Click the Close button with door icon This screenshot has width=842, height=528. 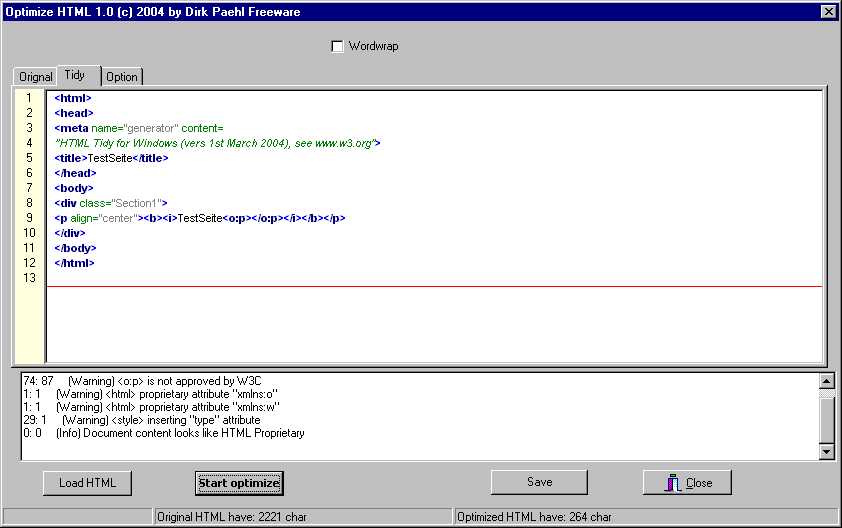click(x=687, y=482)
